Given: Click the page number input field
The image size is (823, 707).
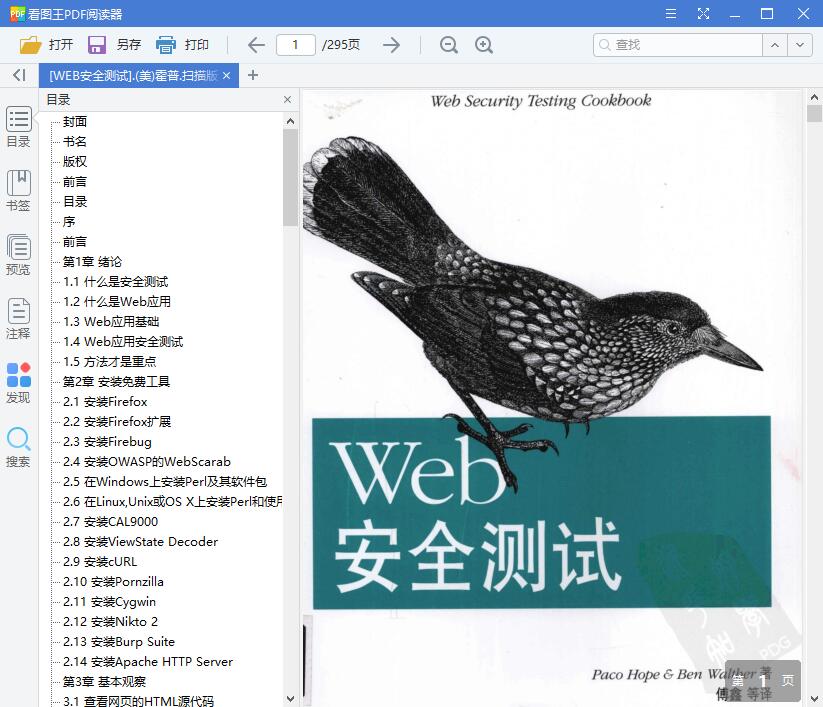Looking at the screenshot, I should pos(296,45).
